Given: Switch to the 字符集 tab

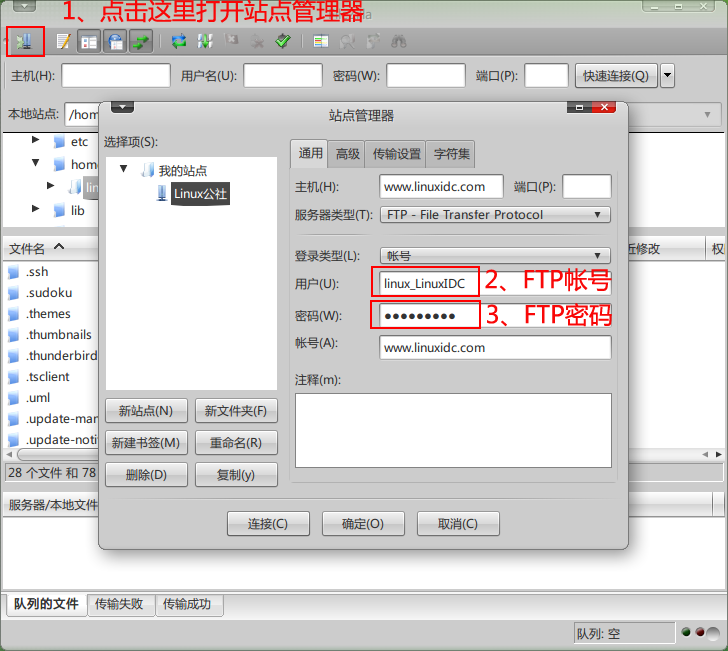Looking at the screenshot, I should click(x=451, y=154).
